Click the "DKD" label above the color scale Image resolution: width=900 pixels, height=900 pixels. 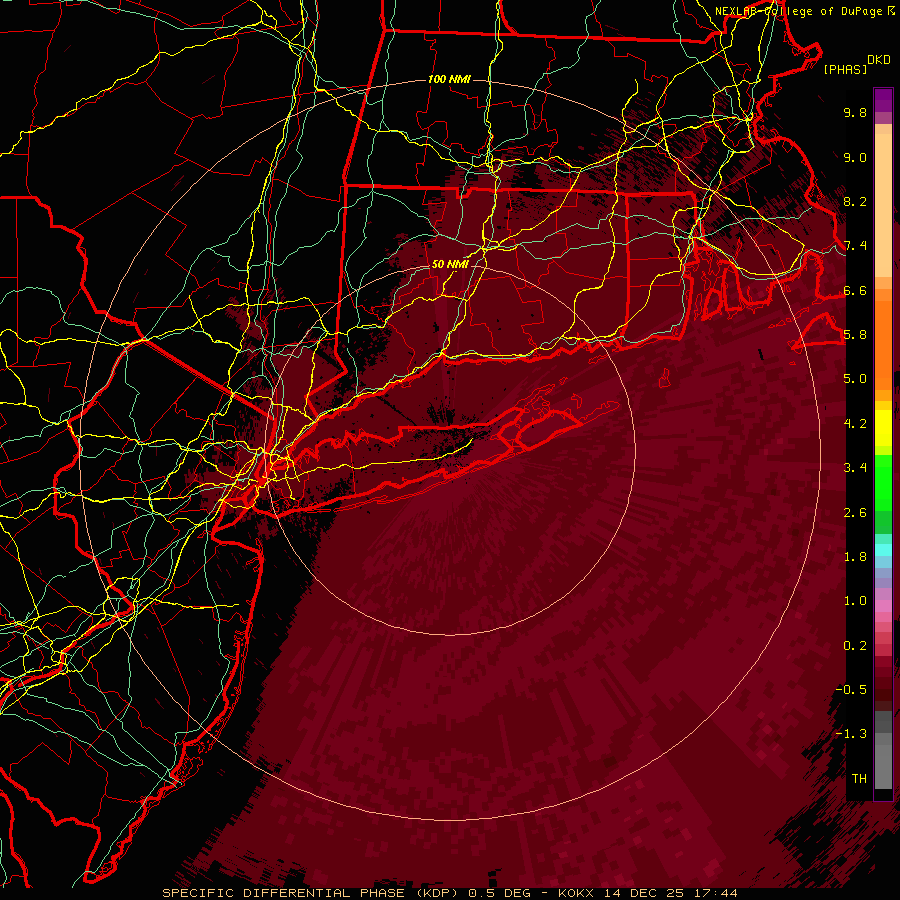[x=879, y=59]
